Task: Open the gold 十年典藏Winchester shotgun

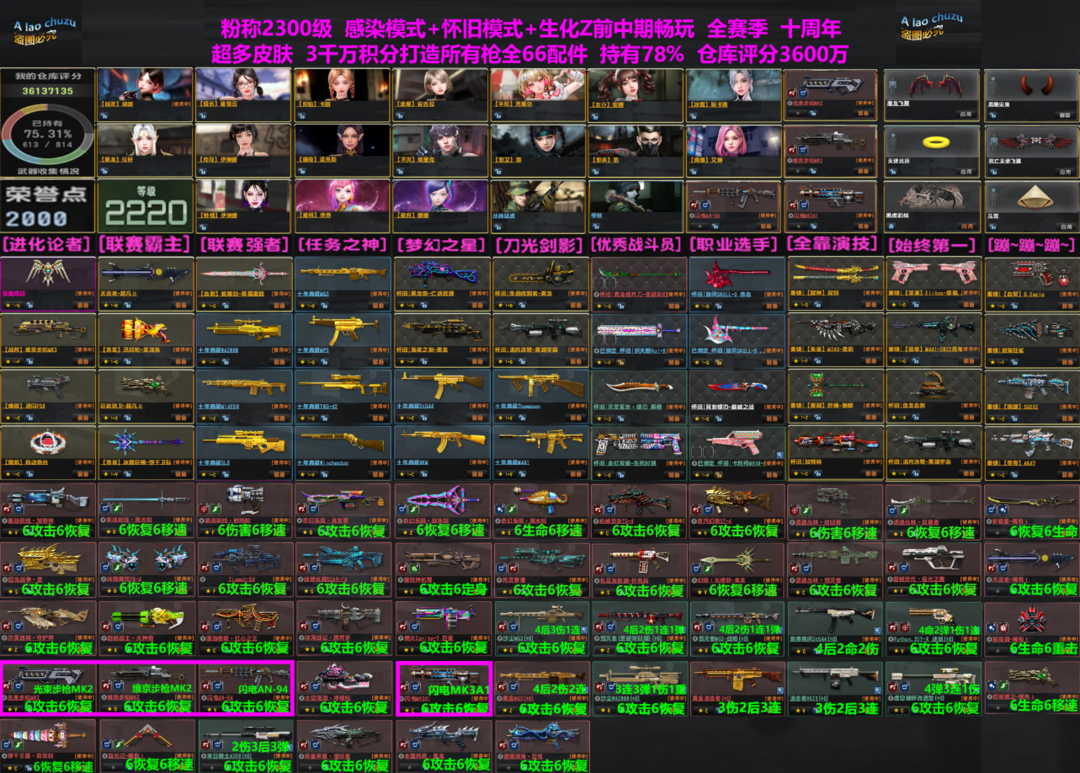Action: (x=342, y=453)
